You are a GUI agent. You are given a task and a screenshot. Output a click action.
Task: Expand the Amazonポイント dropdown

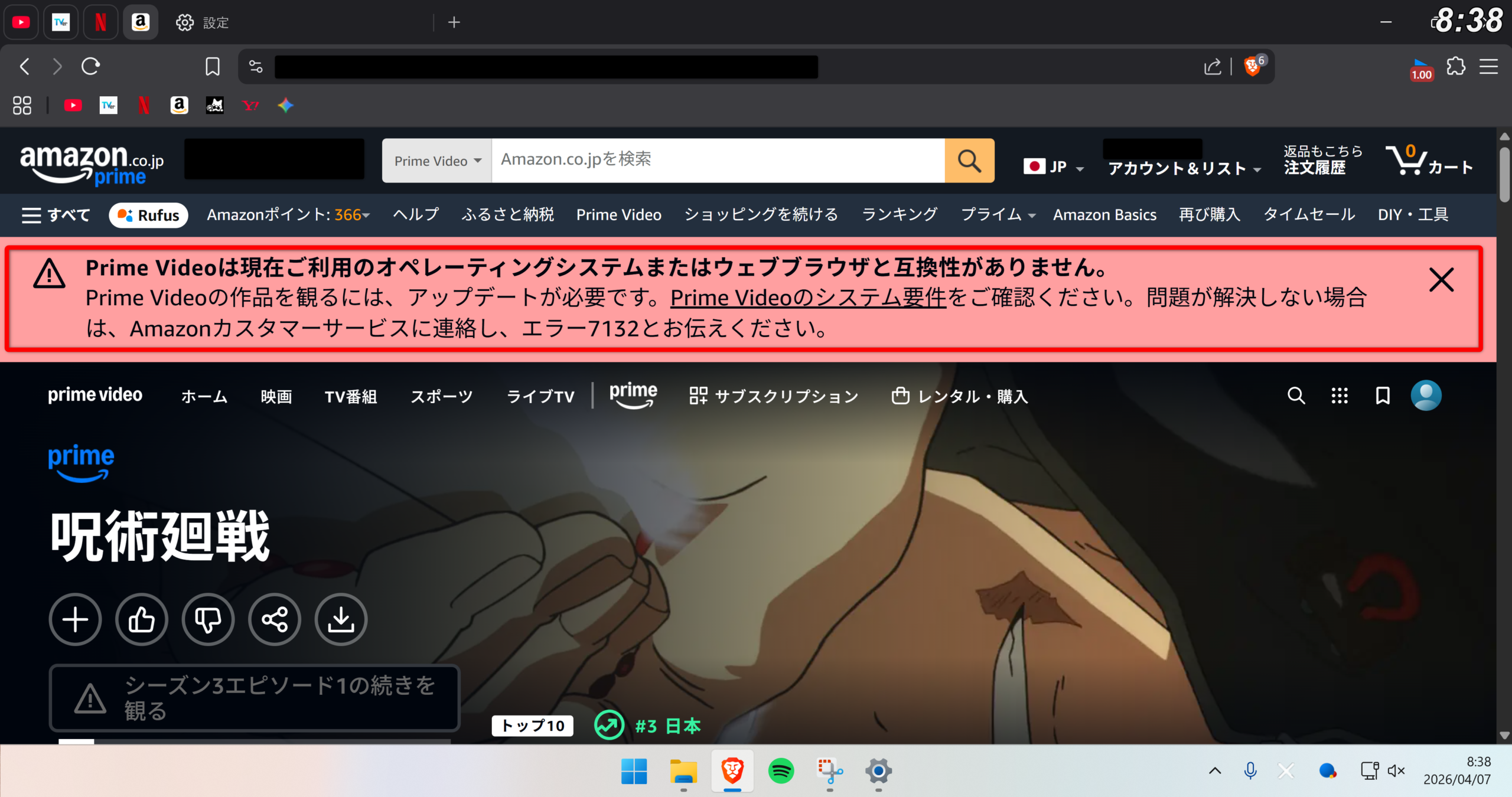[x=288, y=215]
